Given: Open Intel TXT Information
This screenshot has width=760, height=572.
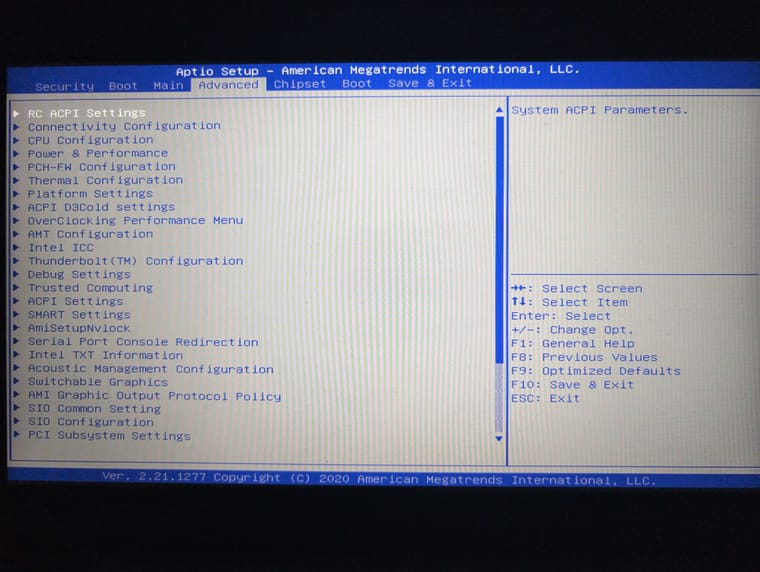Looking at the screenshot, I should point(105,355).
